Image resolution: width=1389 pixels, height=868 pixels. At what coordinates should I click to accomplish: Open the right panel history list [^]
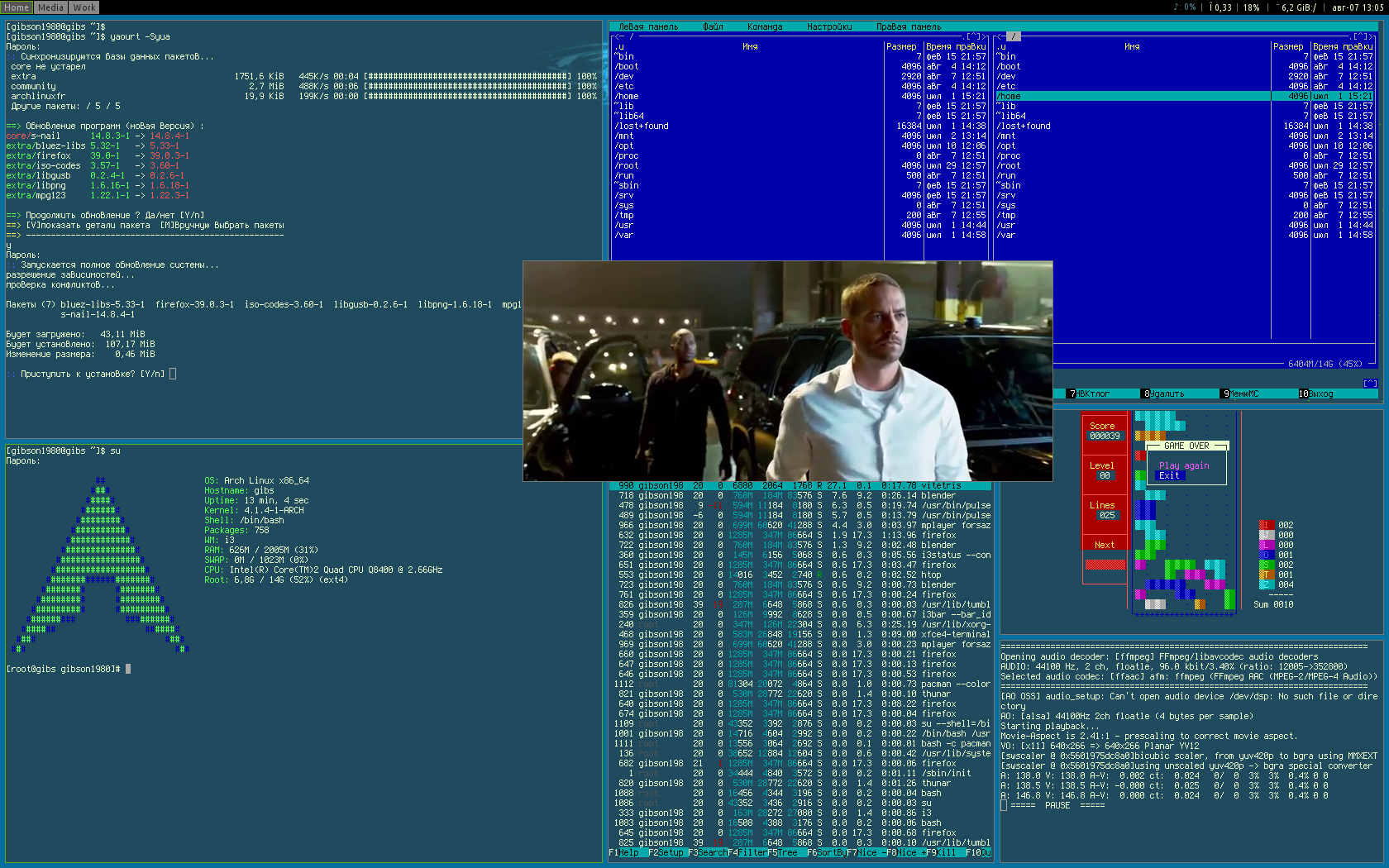1360,36
